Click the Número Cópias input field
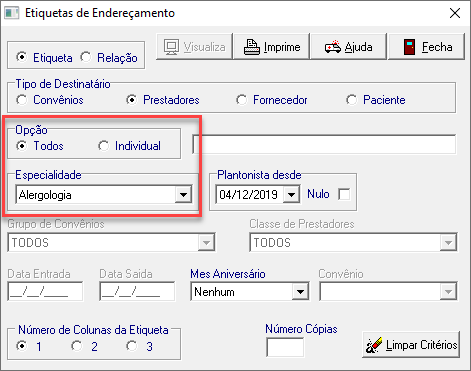This screenshot has width=471, height=371. tap(285, 347)
